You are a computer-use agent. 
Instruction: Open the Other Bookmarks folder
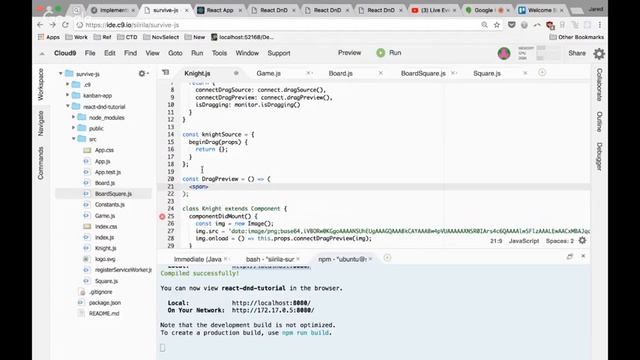click(x=576, y=37)
